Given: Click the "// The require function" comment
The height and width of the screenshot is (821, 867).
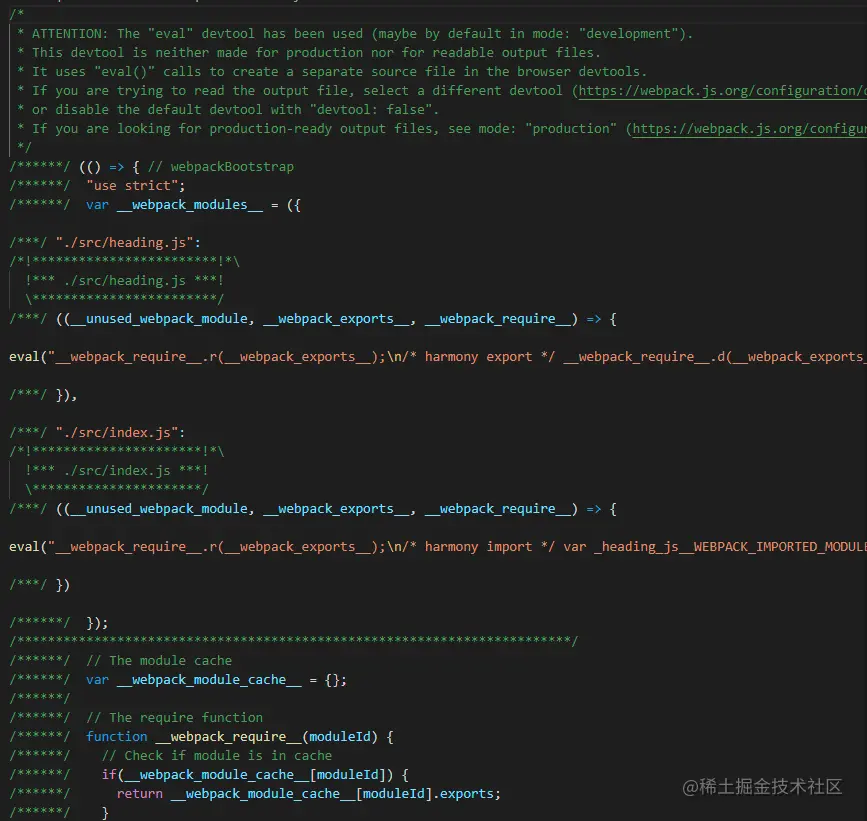Looking at the screenshot, I should click(175, 718).
